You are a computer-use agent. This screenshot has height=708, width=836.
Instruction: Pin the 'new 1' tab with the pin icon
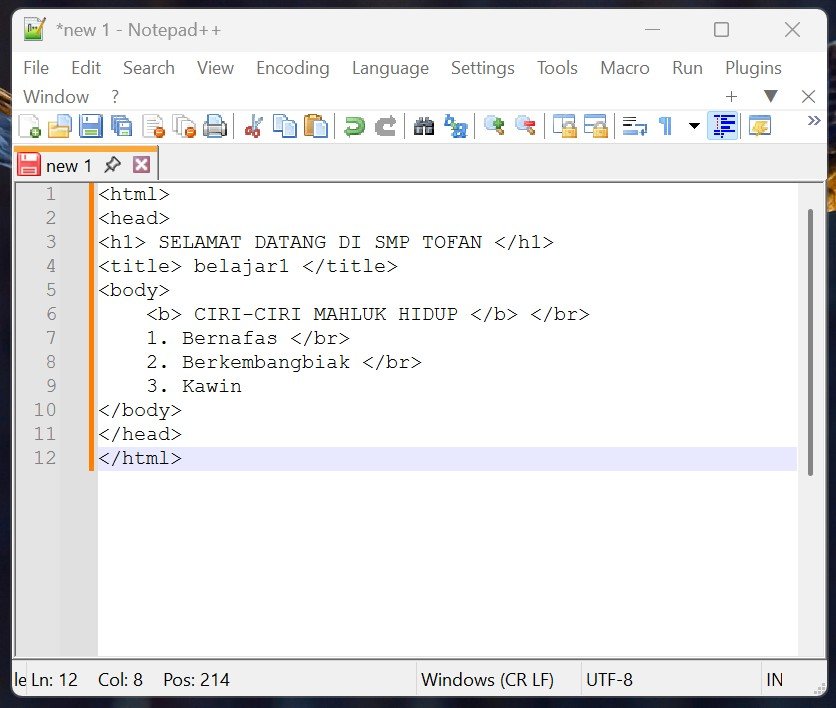coord(111,164)
